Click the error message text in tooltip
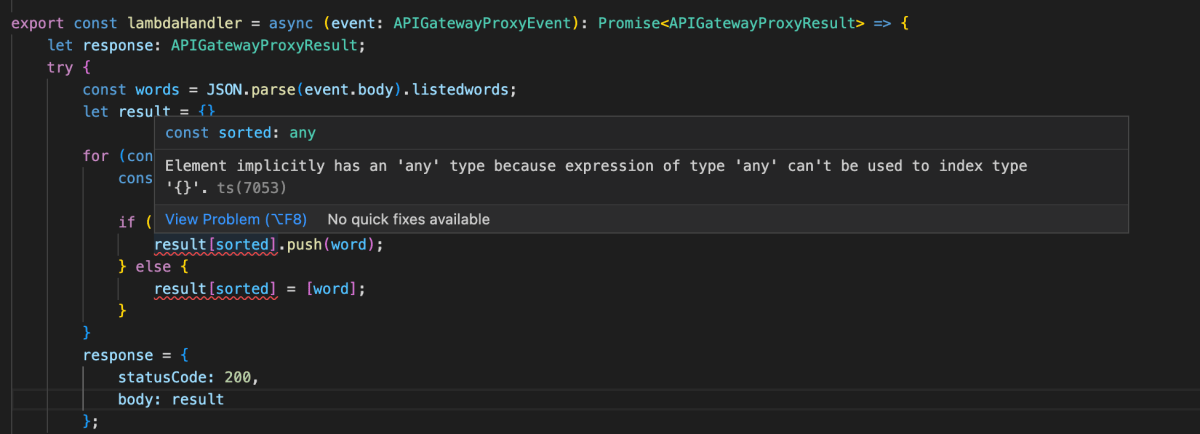This screenshot has height=434, width=1200. pyautogui.click(x=596, y=176)
